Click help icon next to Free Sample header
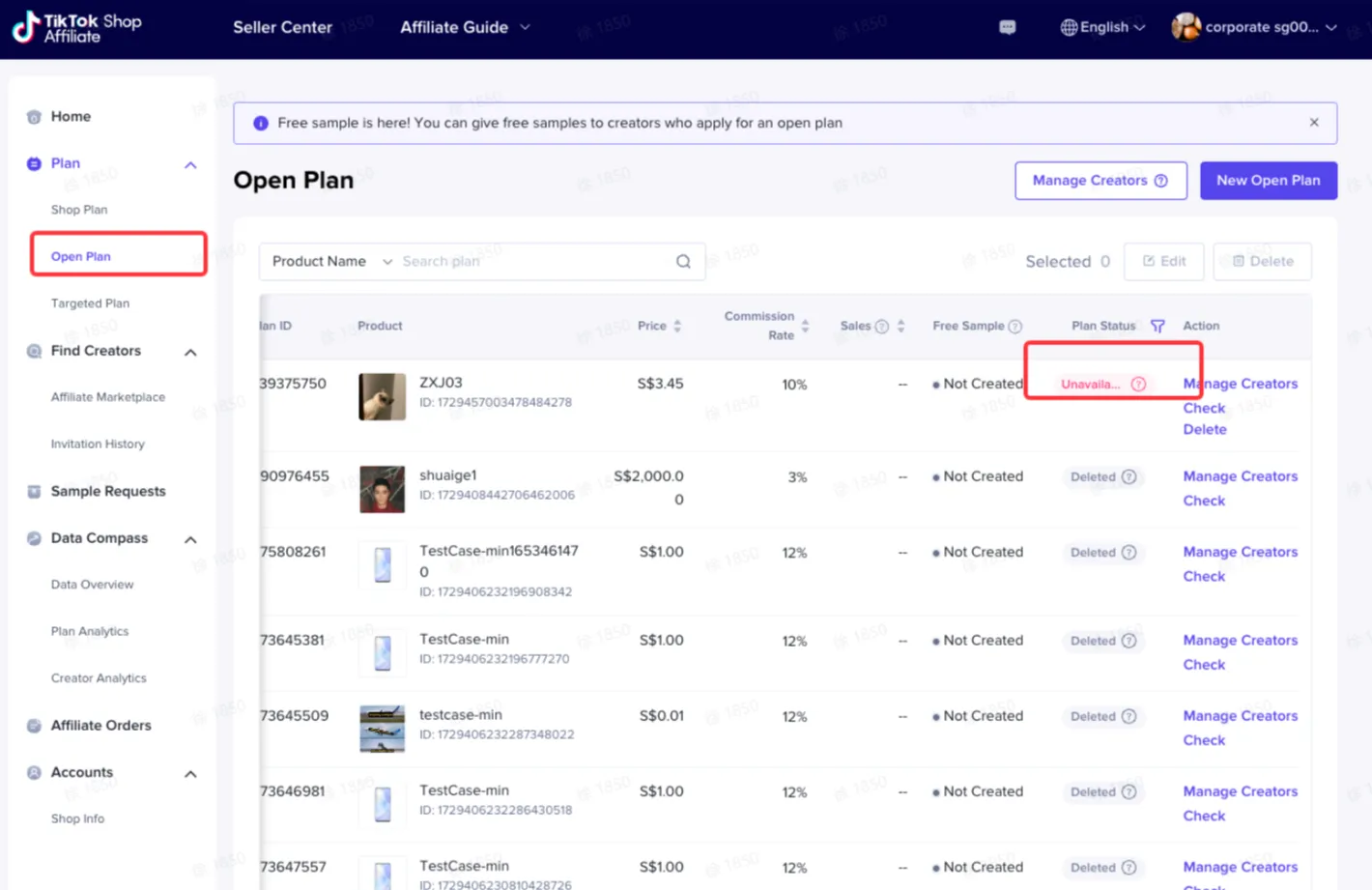The width and height of the screenshot is (1372, 890). coord(1015,327)
